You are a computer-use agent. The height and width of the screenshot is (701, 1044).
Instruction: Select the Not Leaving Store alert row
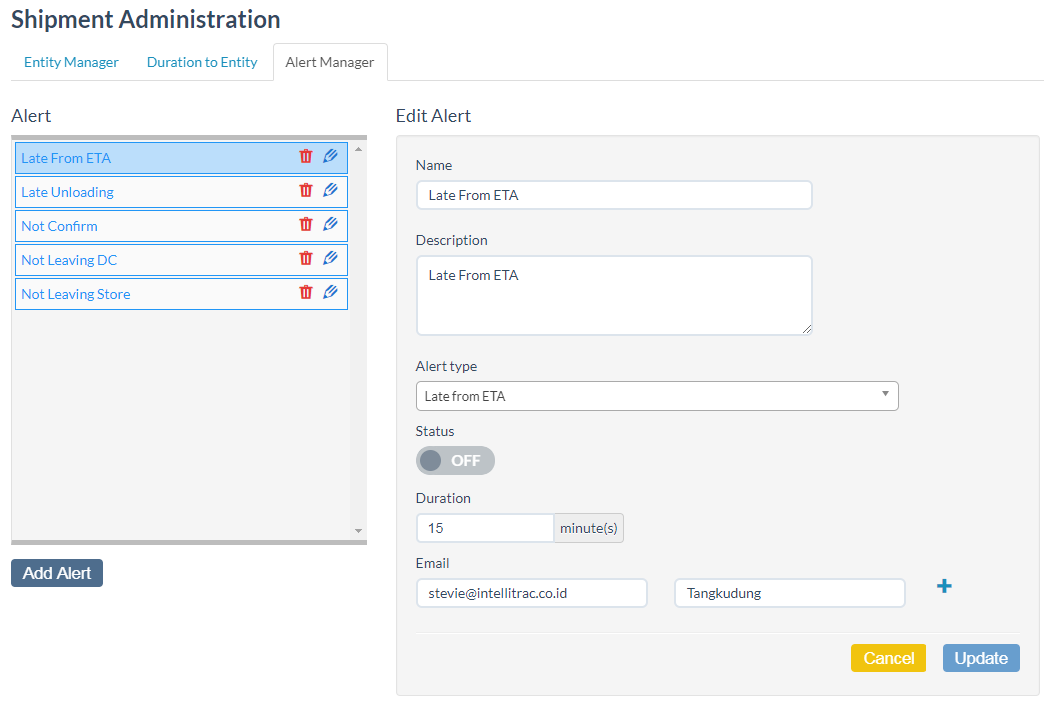click(x=150, y=294)
